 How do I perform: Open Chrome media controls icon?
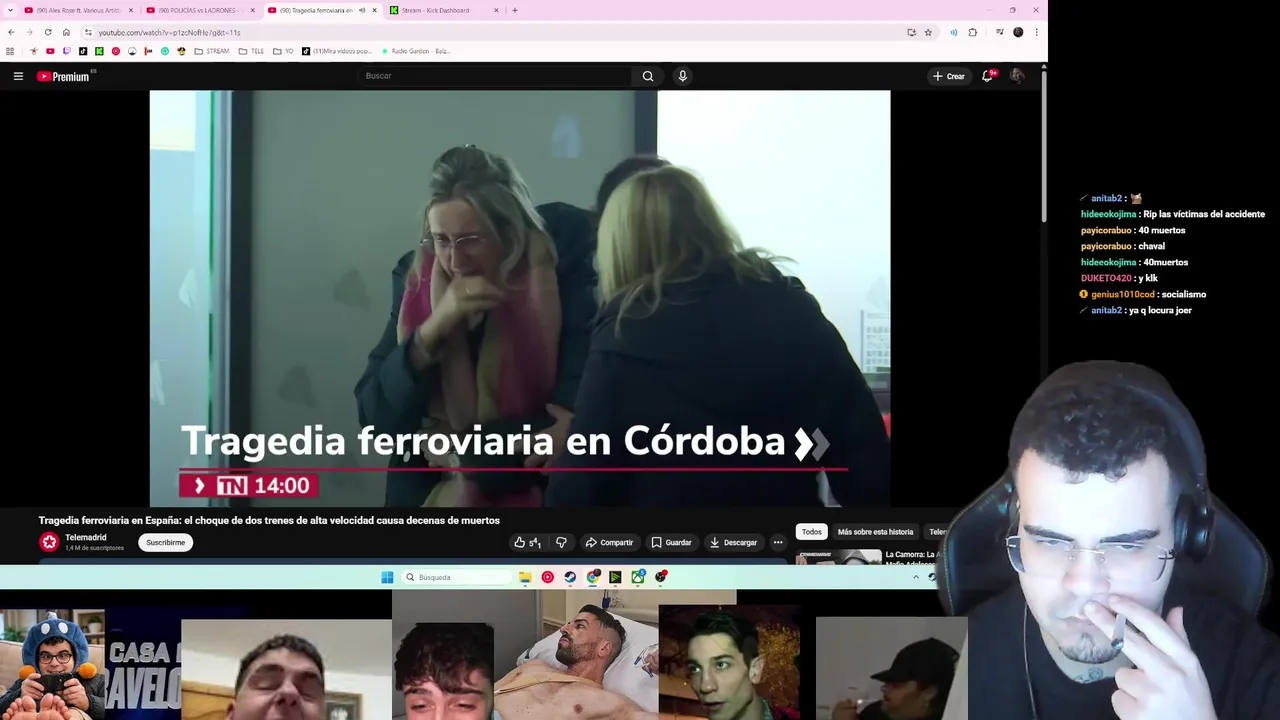[999, 32]
